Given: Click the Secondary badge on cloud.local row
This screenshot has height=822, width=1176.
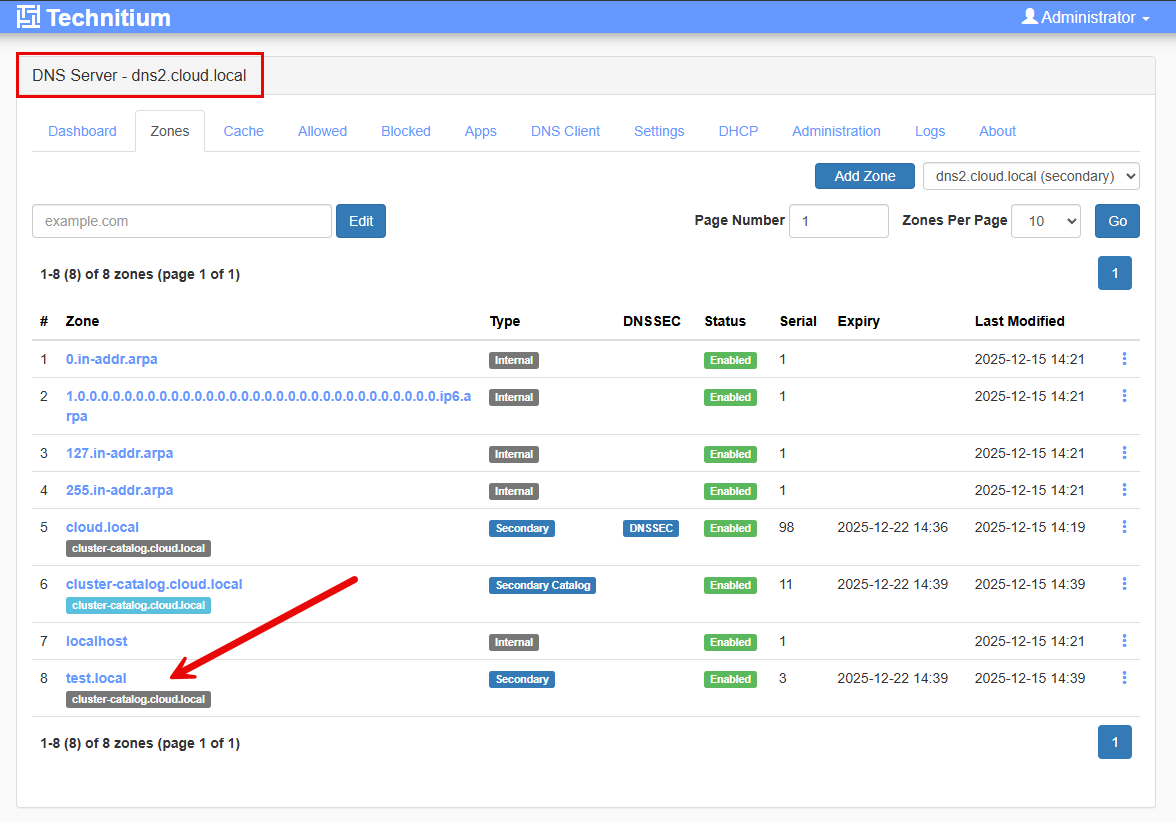Looking at the screenshot, I should click(x=522, y=528).
